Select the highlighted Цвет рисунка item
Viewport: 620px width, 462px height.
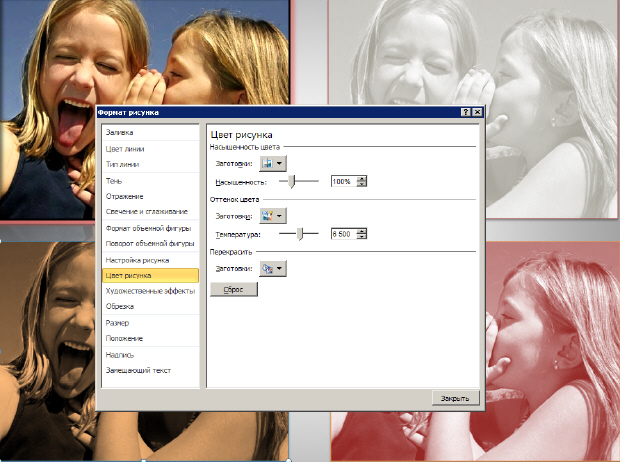click(150, 276)
